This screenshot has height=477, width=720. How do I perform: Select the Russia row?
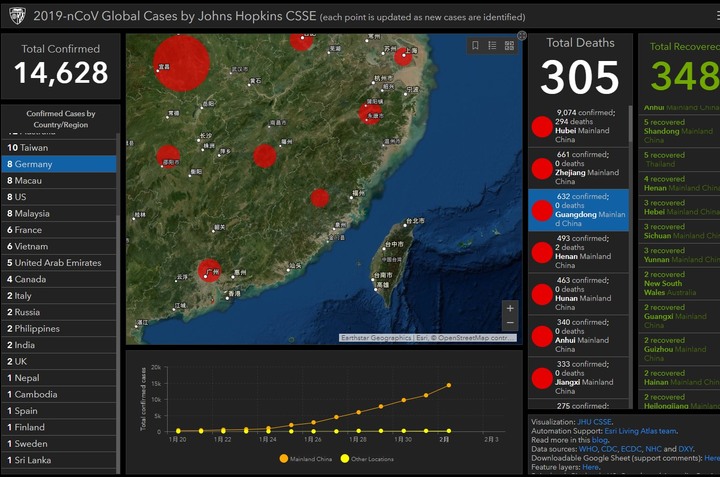click(x=59, y=312)
